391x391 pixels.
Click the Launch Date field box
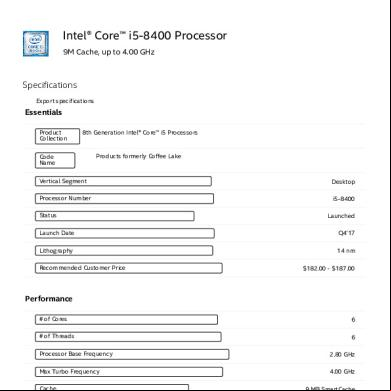coord(125,233)
